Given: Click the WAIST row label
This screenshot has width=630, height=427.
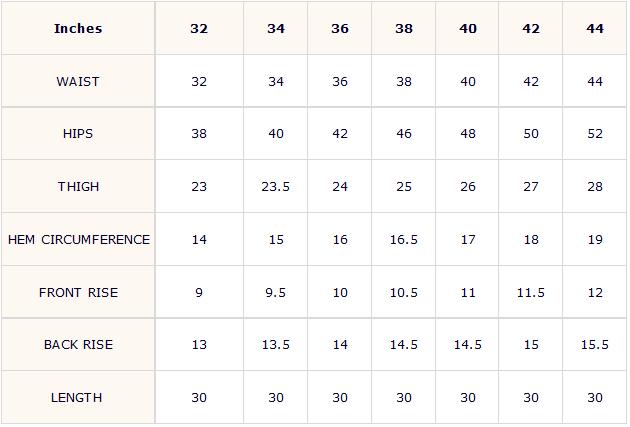Looking at the screenshot, I should tap(78, 82).
